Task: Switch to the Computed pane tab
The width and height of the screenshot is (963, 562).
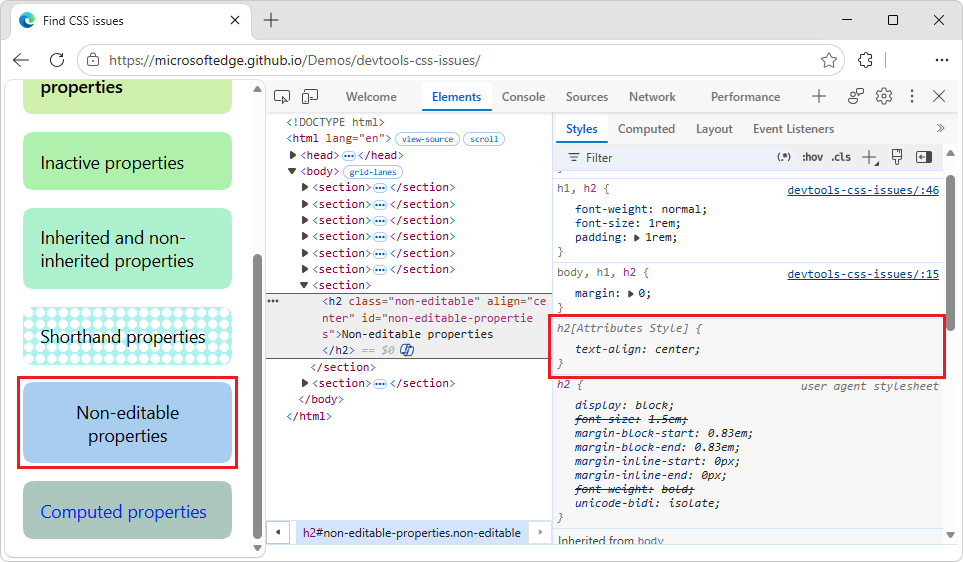Action: tap(646, 129)
